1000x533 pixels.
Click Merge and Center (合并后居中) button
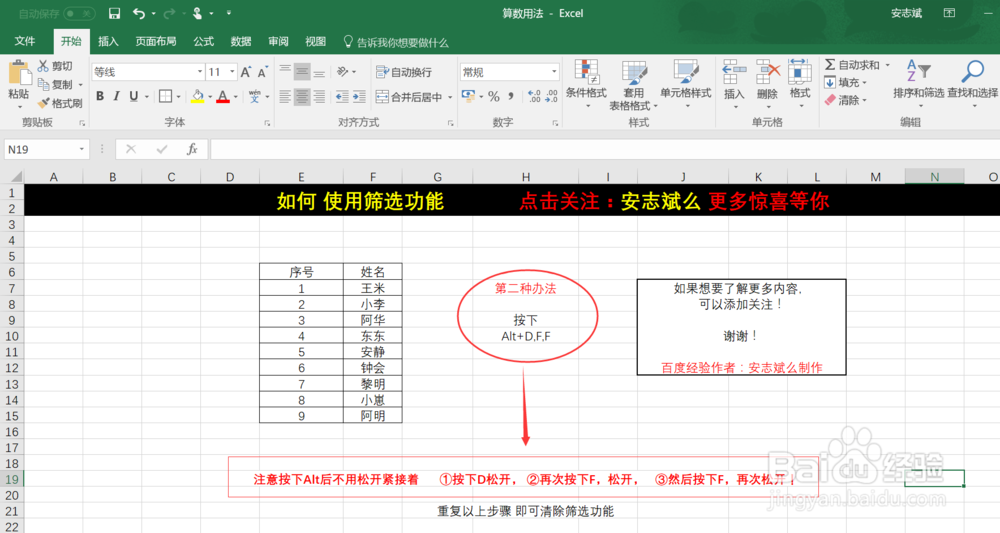409,97
